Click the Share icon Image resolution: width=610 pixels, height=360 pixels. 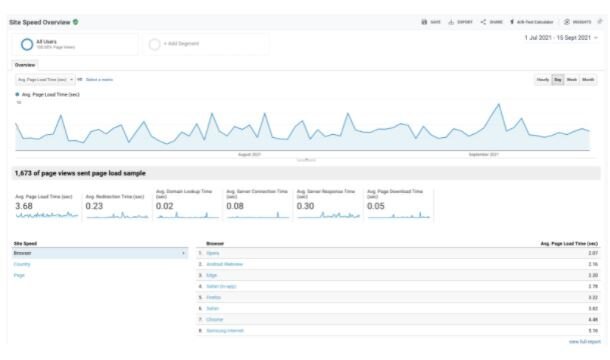coord(483,22)
